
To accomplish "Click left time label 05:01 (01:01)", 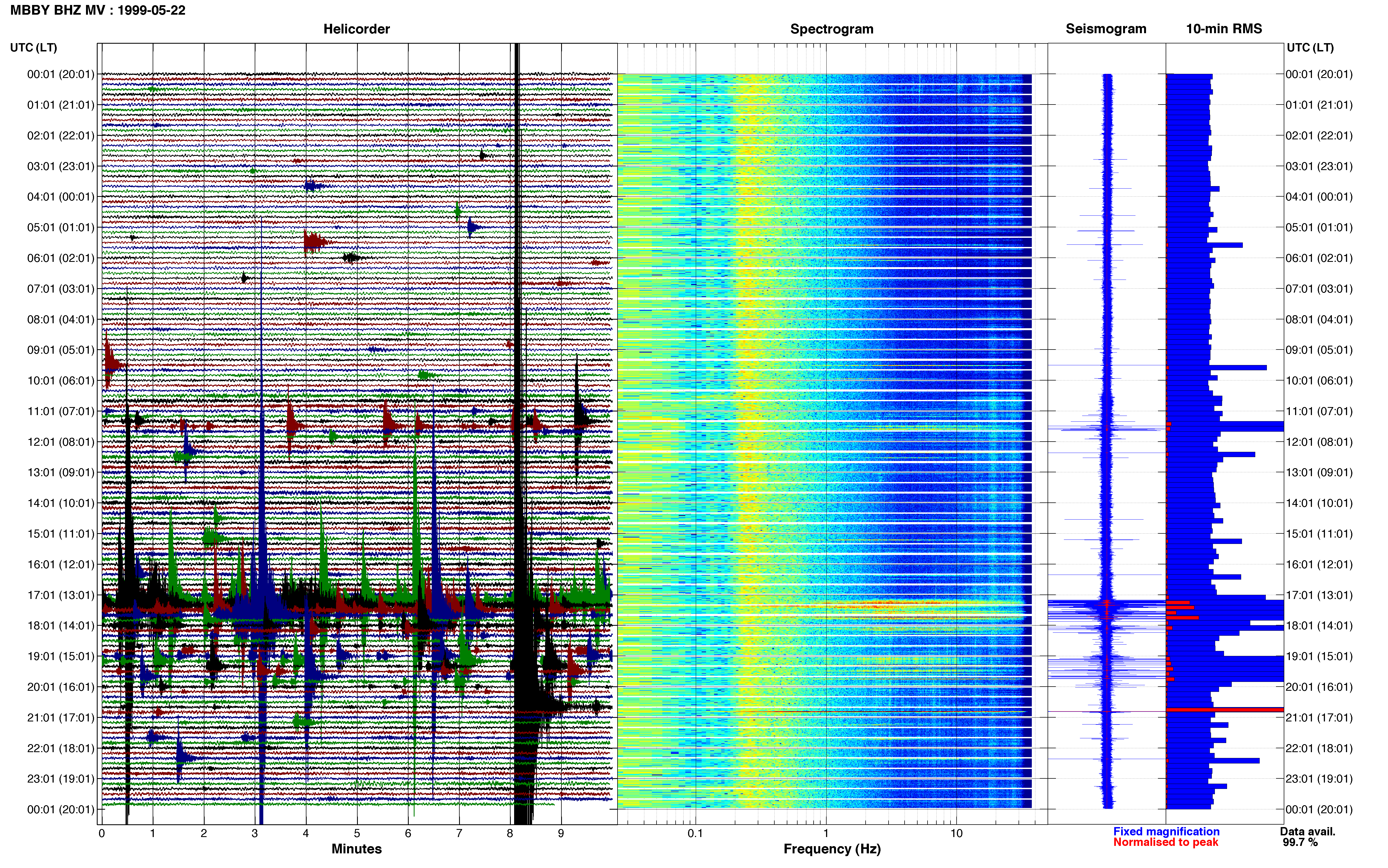I will pos(61,227).
